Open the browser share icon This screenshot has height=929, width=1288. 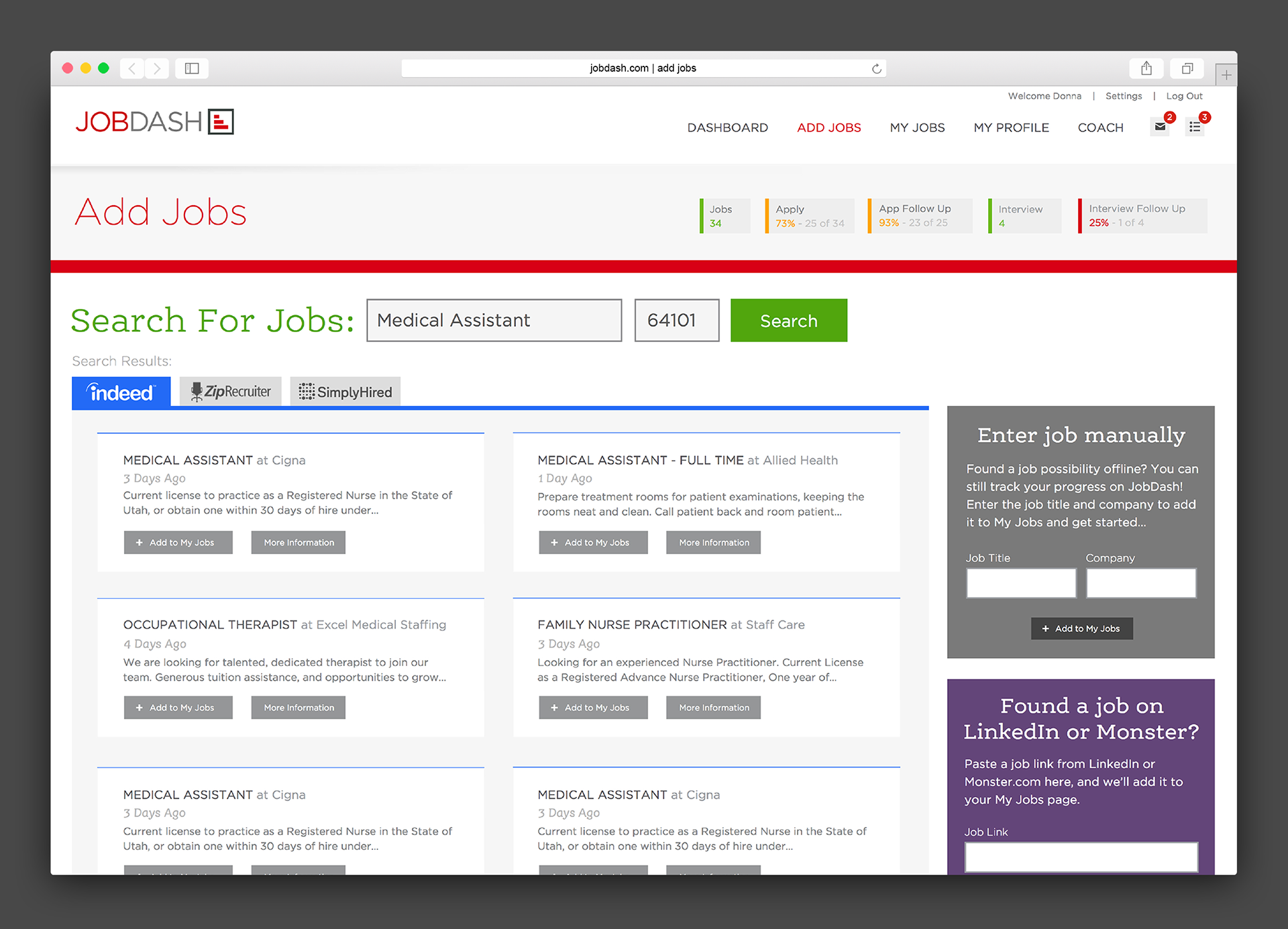[1146, 68]
